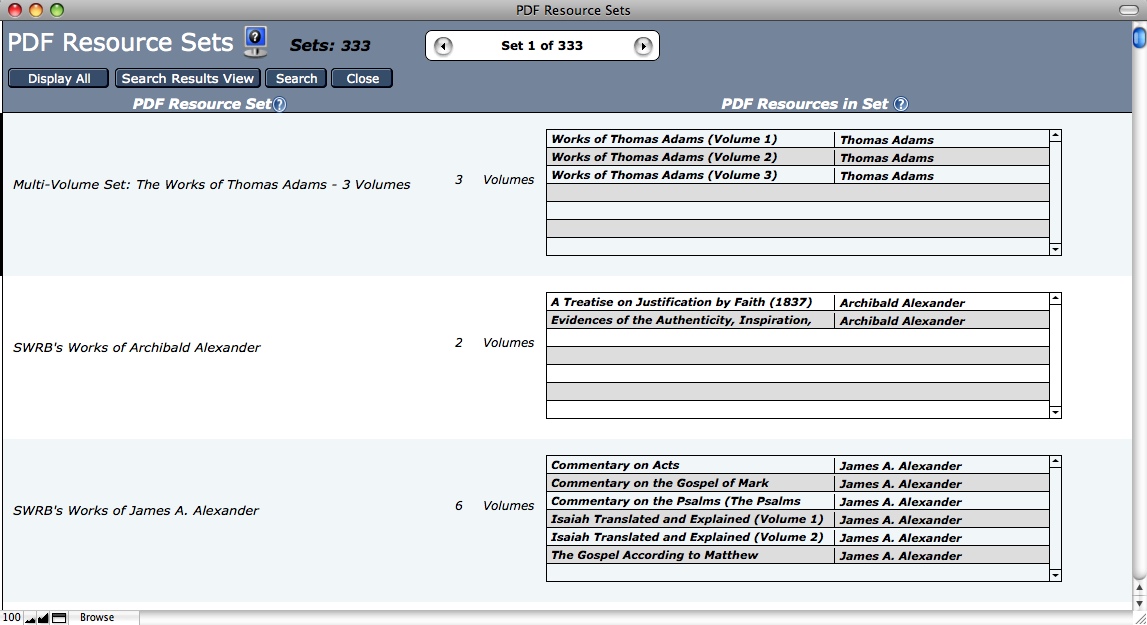
Task: Click the Sets: 333 count label
Action: [330, 45]
